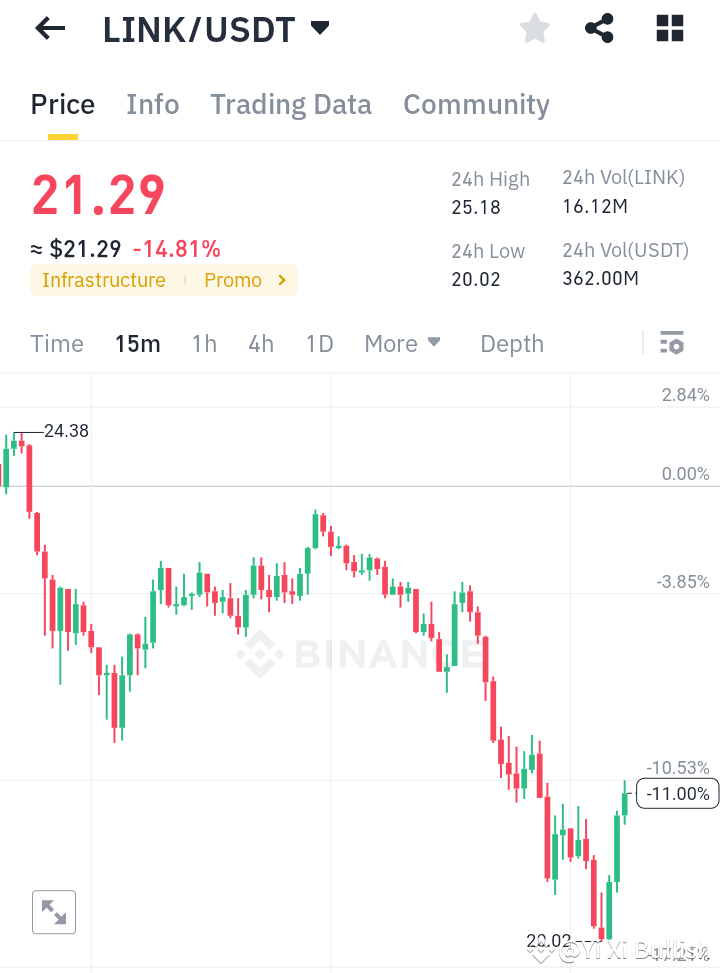This screenshot has width=720, height=973.
Task: Select the Time chart display option
Action: pyautogui.click(x=57, y=343)
